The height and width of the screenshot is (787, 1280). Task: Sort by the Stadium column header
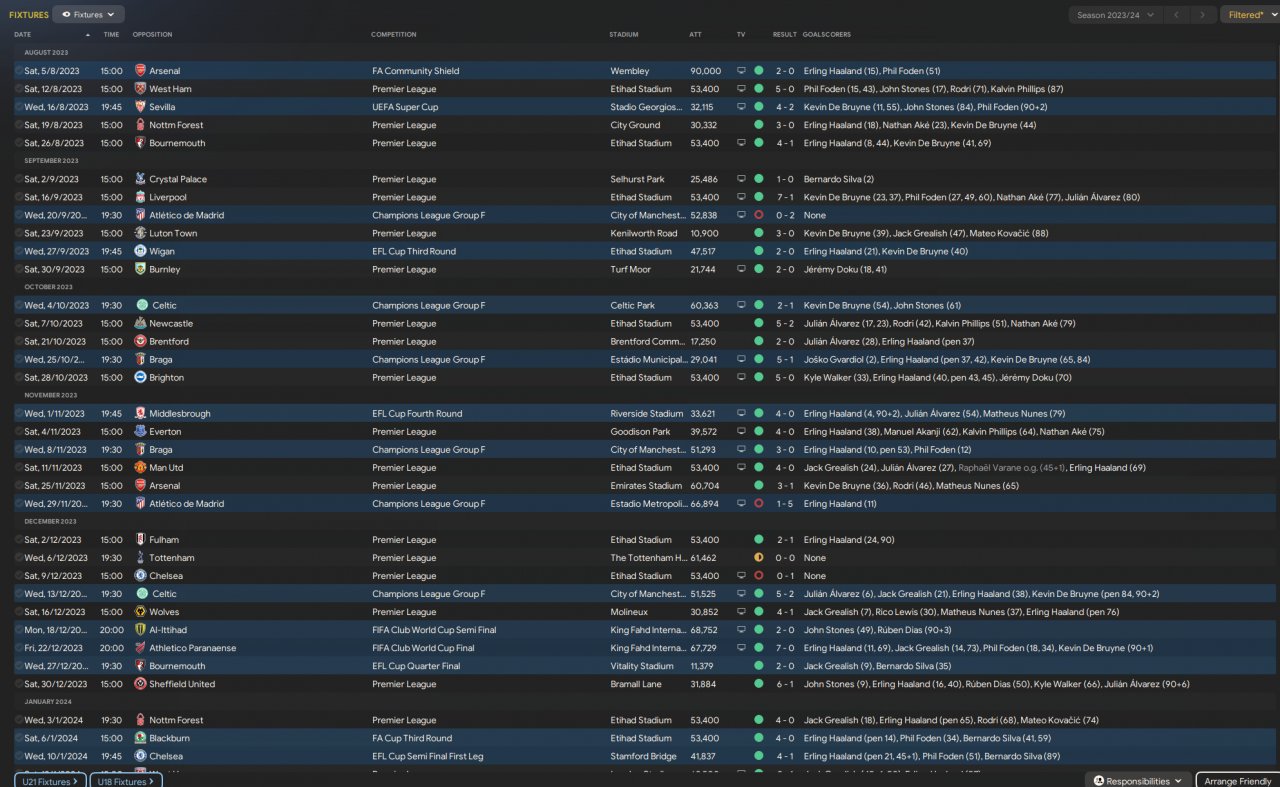pos(624,35)
